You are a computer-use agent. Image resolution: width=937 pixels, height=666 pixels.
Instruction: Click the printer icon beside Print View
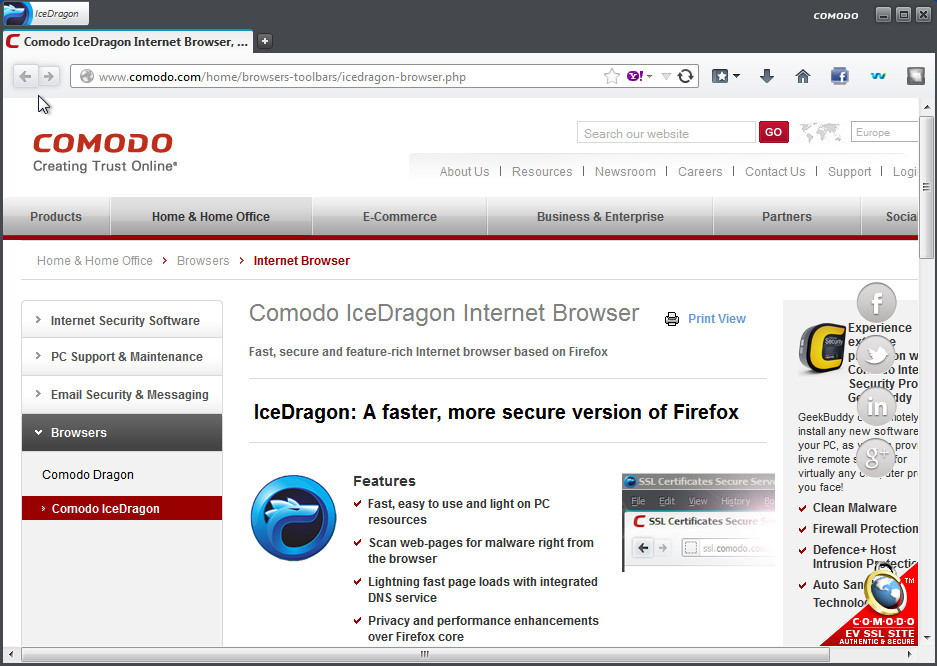tap(672, 319)
